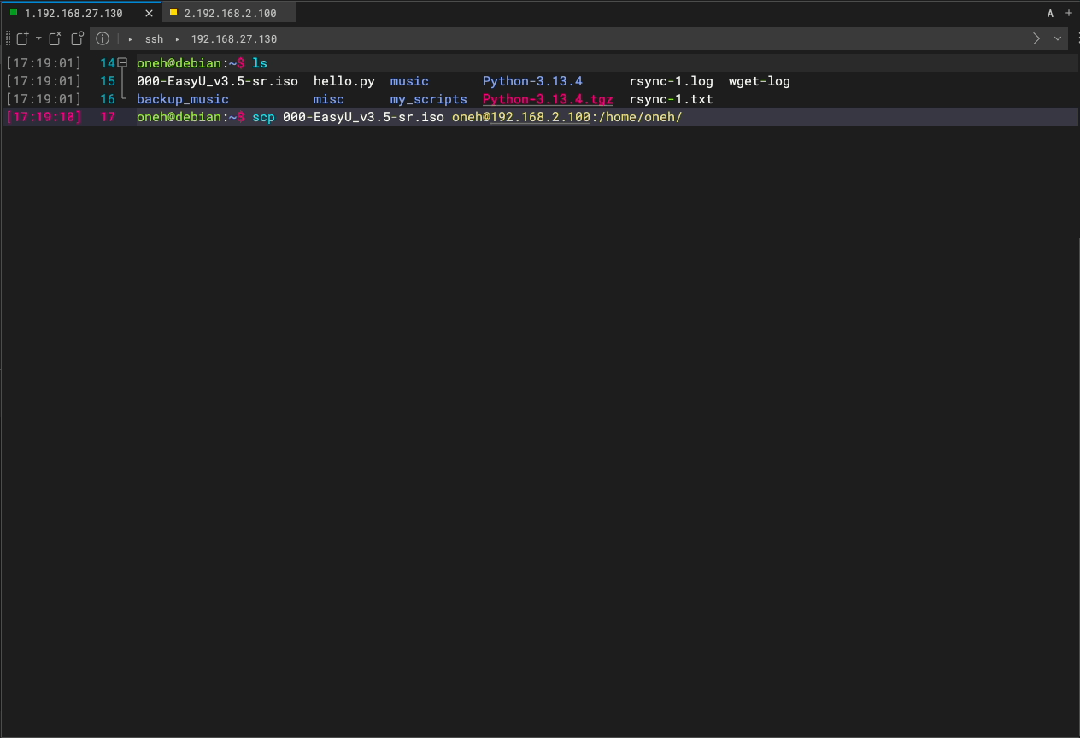
Task: Click the 192.168.27.130 breadcrumb segment
Action: coord(233,39)
